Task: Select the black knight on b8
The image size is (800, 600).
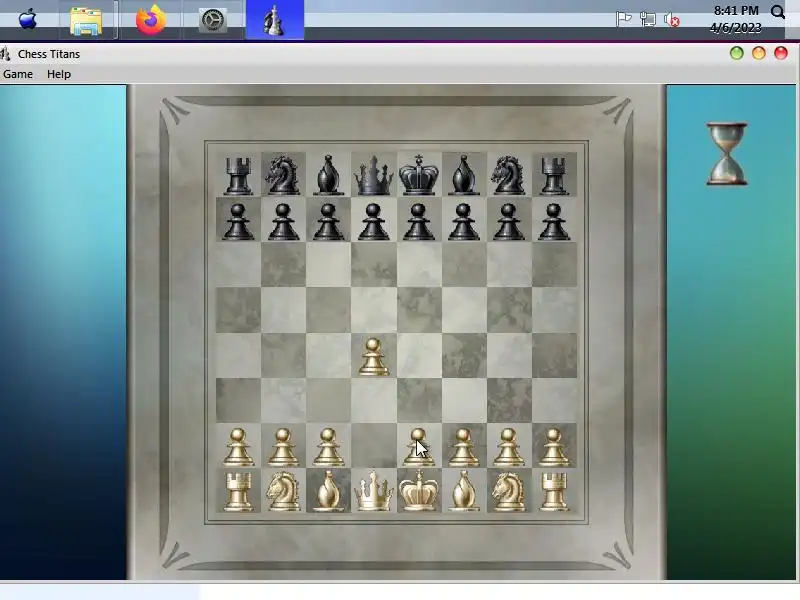Action: click(283, 176)
